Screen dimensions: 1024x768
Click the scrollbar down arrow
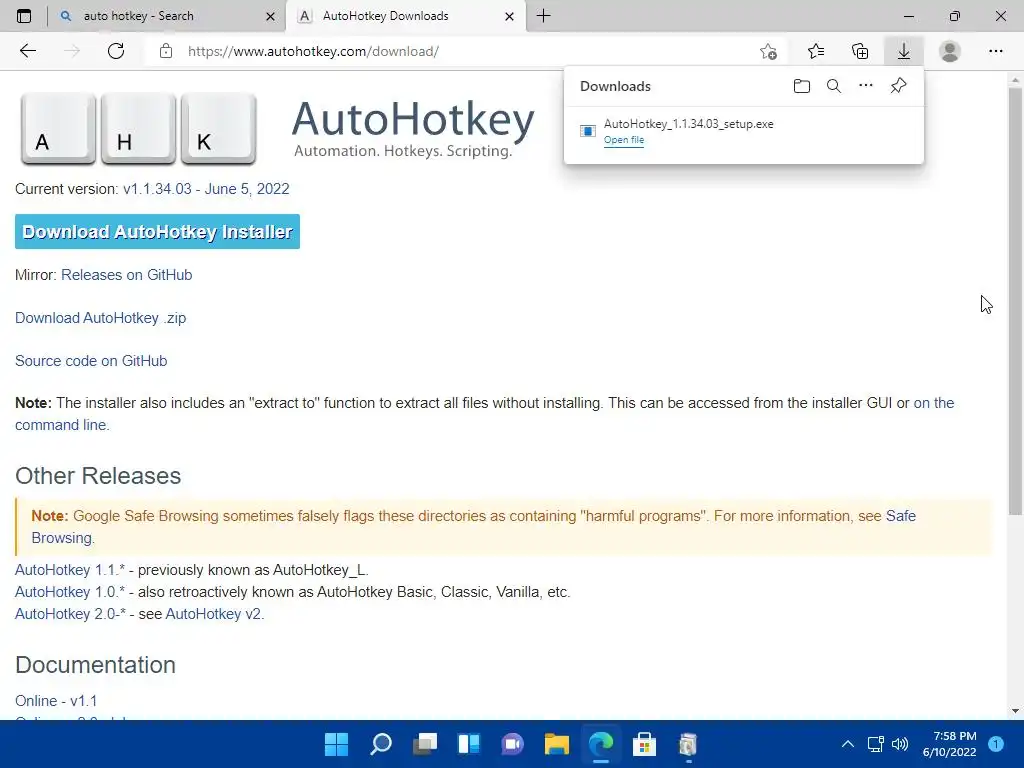(1015, 711)
